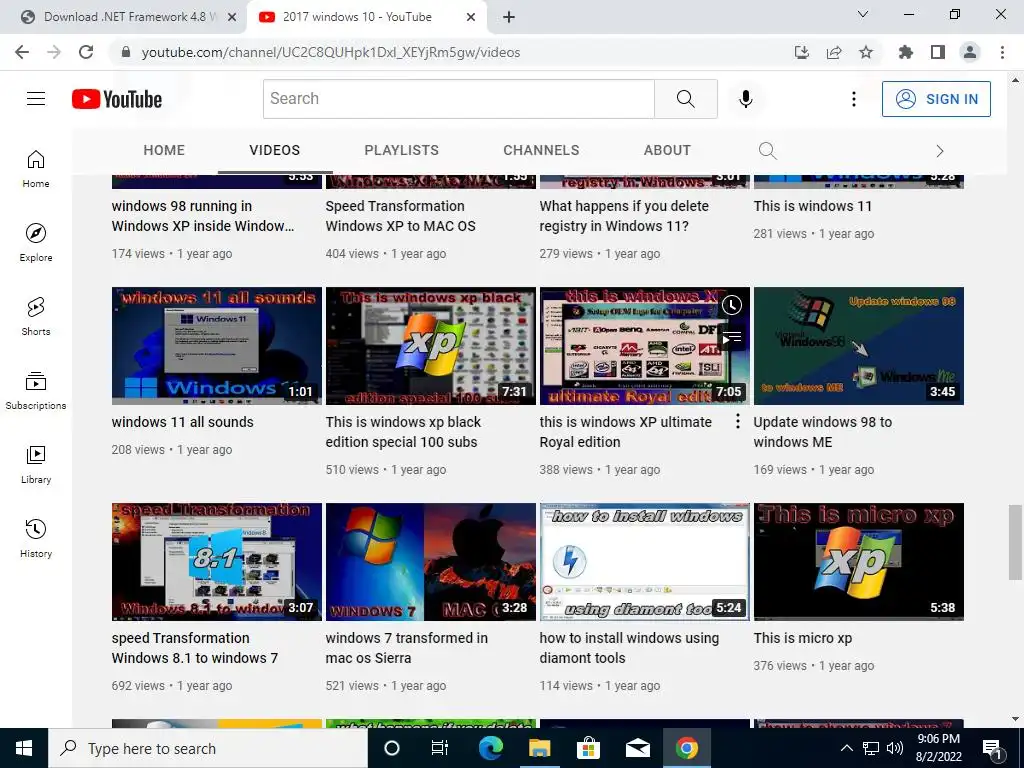The height and width of the screenshot is (768, 1024).
Task: Open Chrome extensions puzzle icon
Action: (x=906, y=52)
